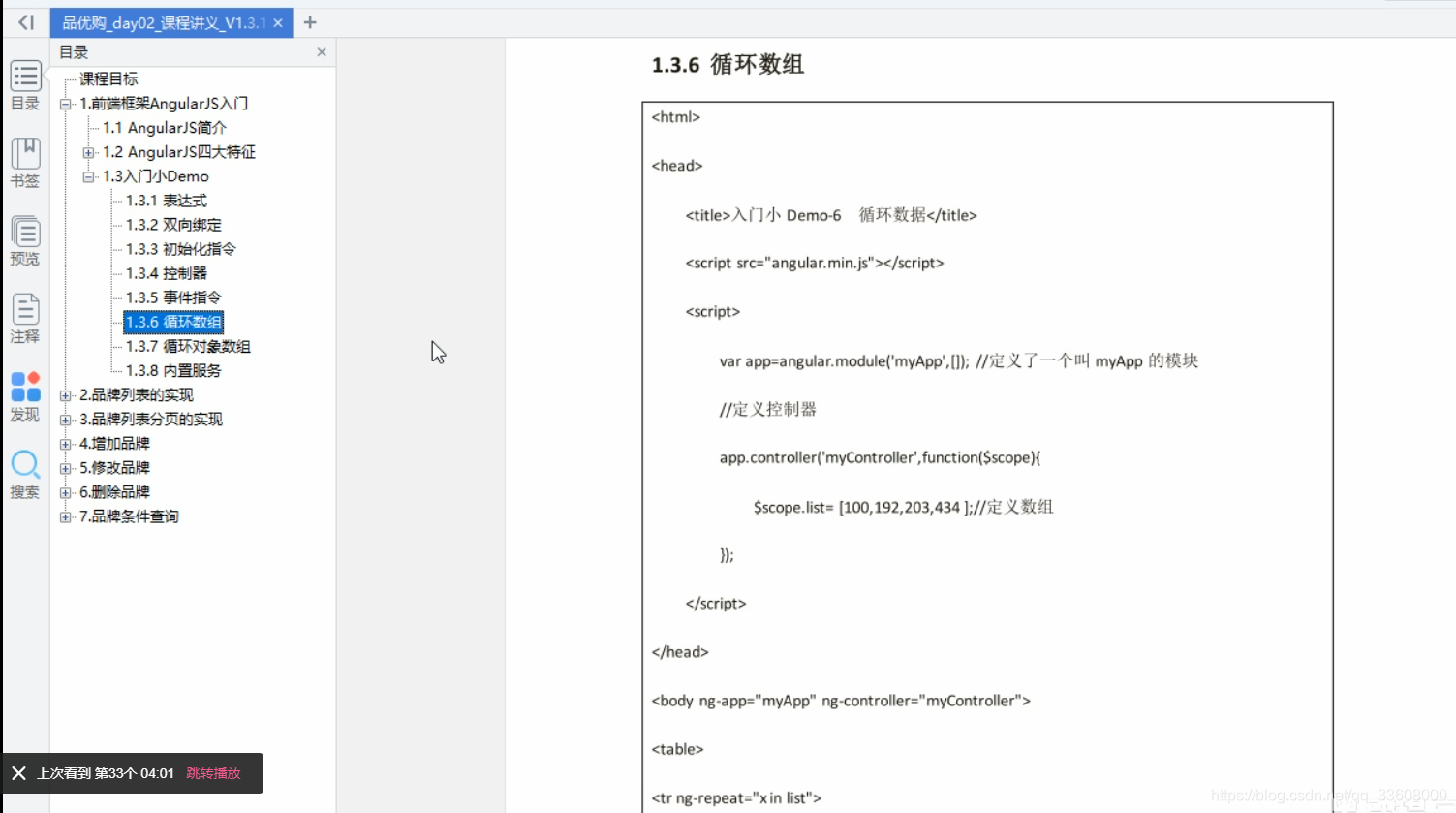Open the 搜索 search sidebar icon
Image resolution: width=1456 pixels, height=813 pixels.
(x=25, y=474)
